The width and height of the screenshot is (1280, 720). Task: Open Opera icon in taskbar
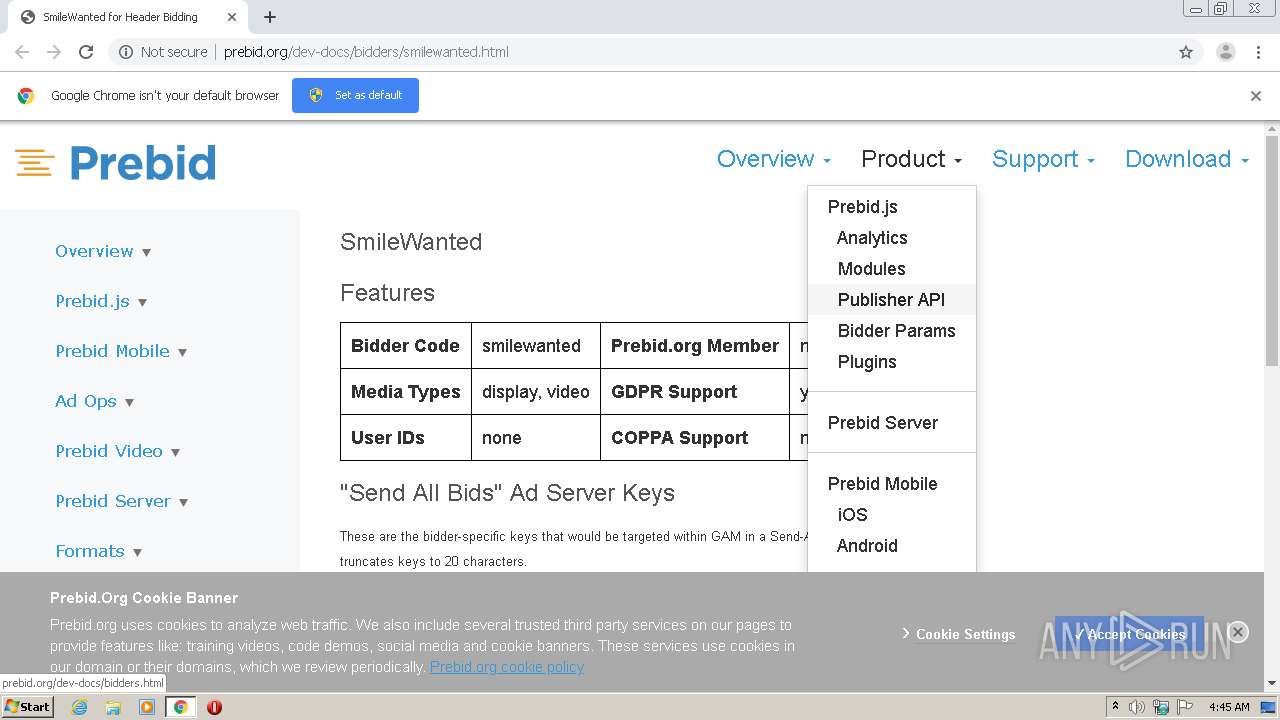coord(214,707)
